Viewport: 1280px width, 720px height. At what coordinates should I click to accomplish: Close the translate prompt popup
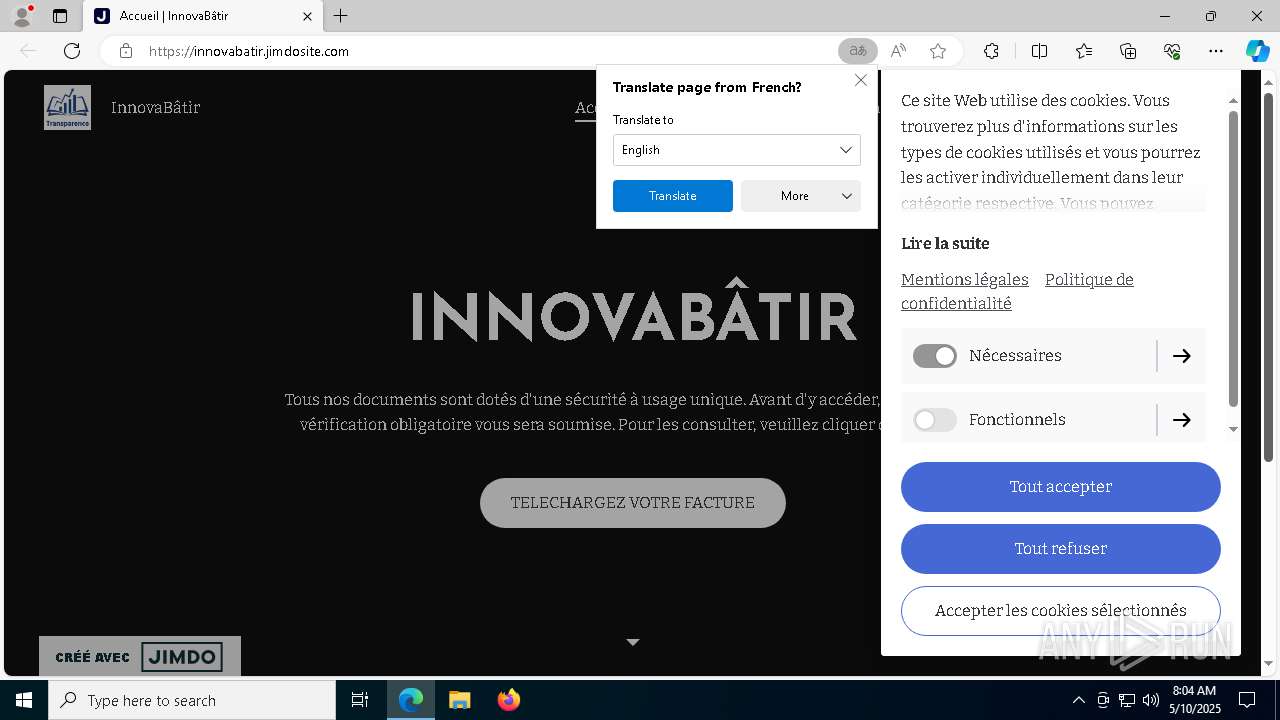tap(861, 80)
